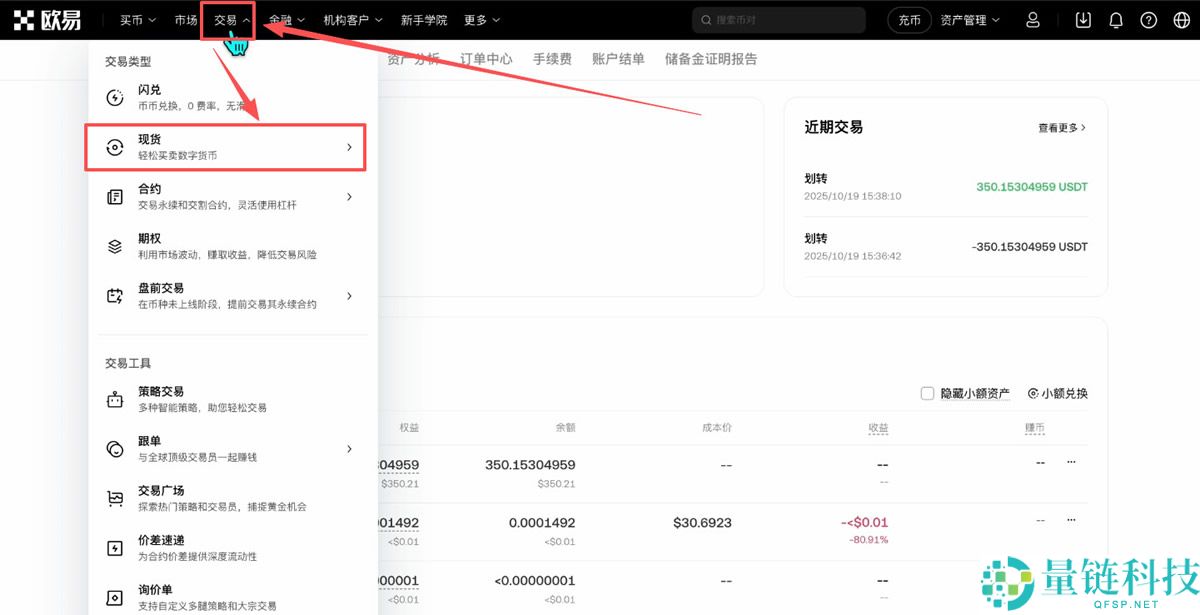The width and height of the screenshot is (1200, 615).
Task: Open the help center question mark icon
Action: pos(1148,19)
